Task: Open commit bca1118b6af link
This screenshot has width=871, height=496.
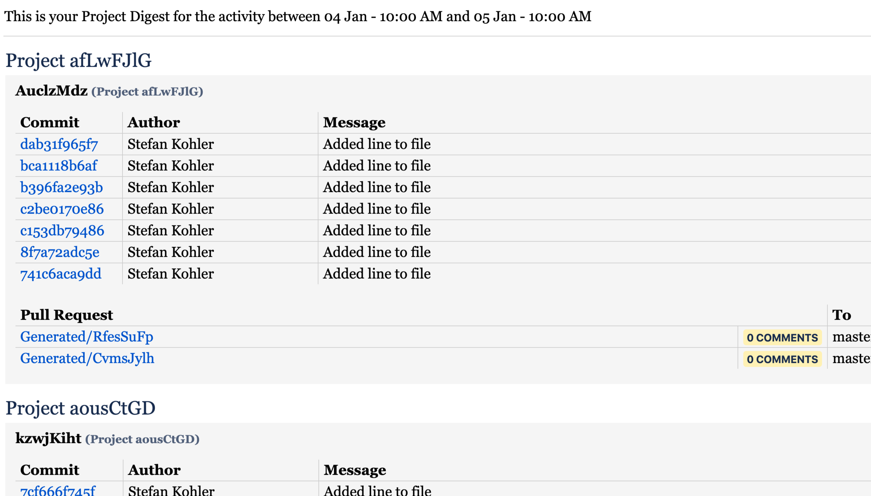Action: pyautogui.click(x=59, y=166)
